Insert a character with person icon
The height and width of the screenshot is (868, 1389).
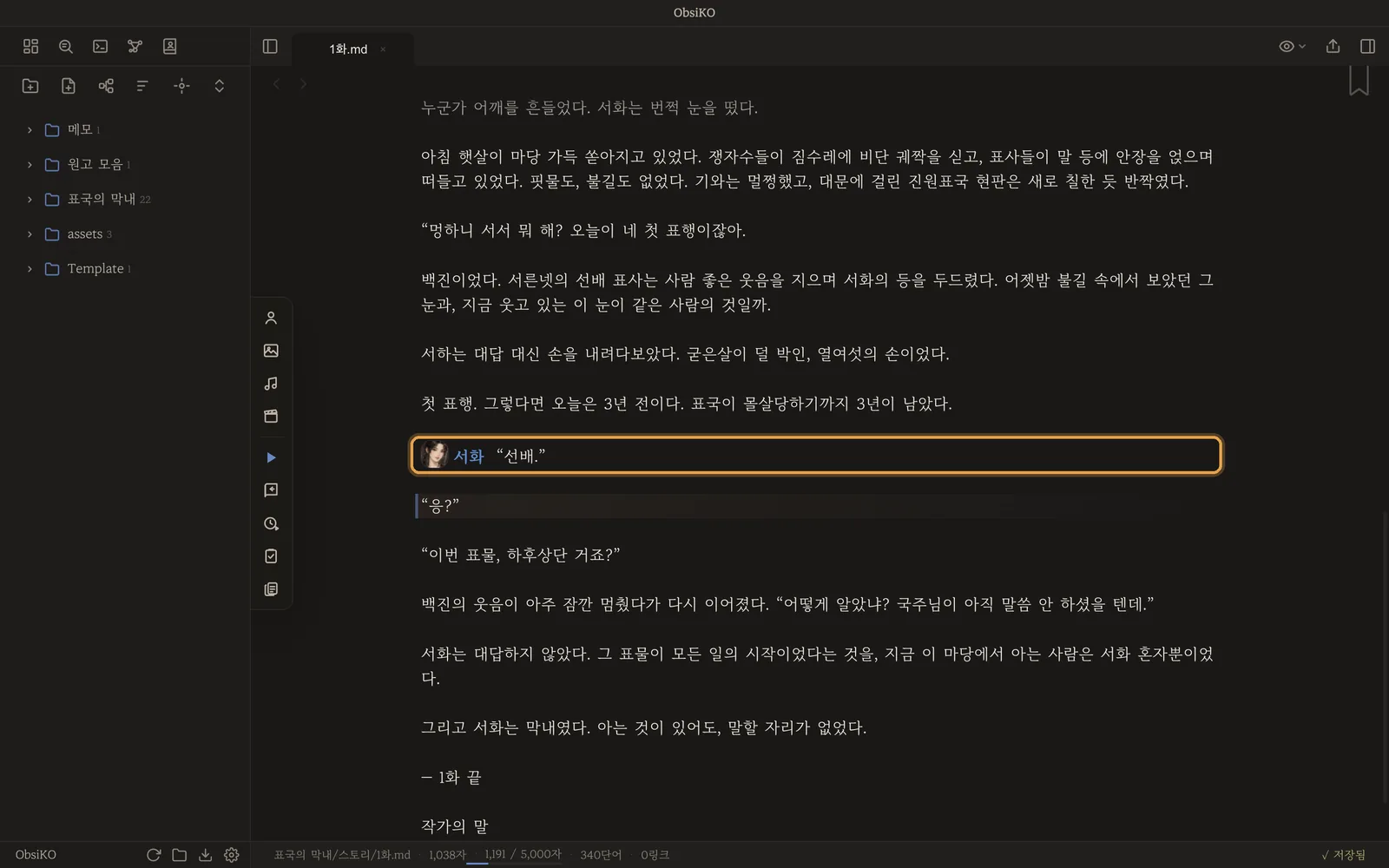tap(271, 318)
